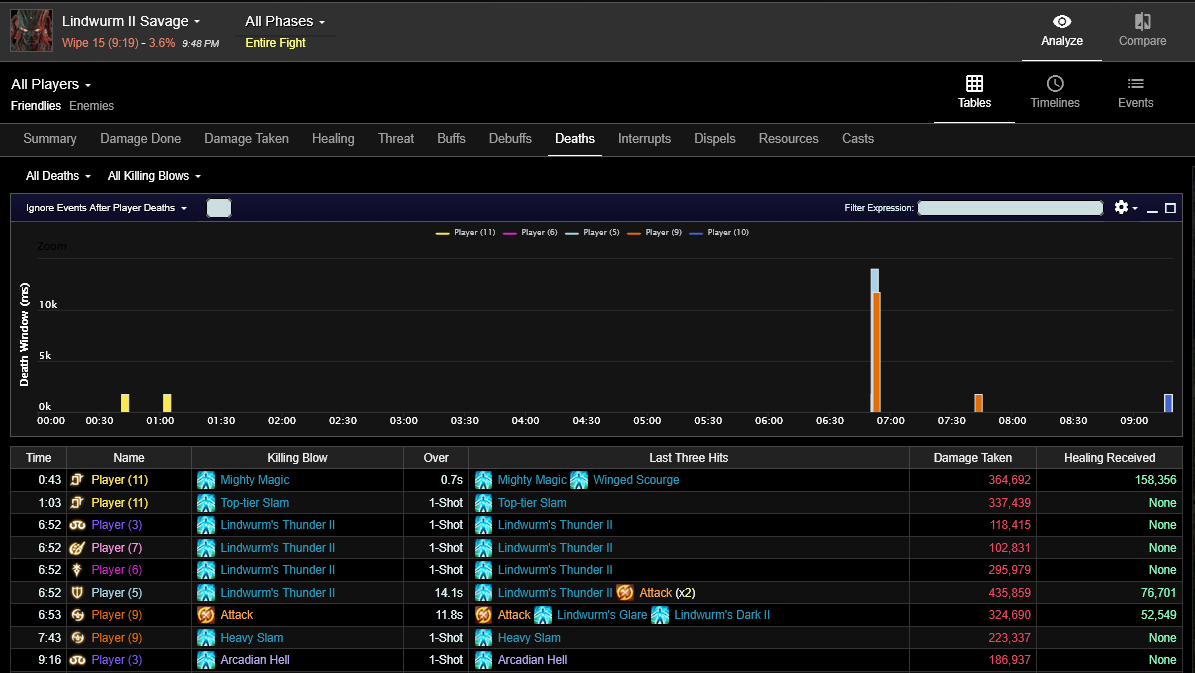1195x673 pixels.
Task: Click blue Player (10) bar near 09:00
Action: [1168, 403]
